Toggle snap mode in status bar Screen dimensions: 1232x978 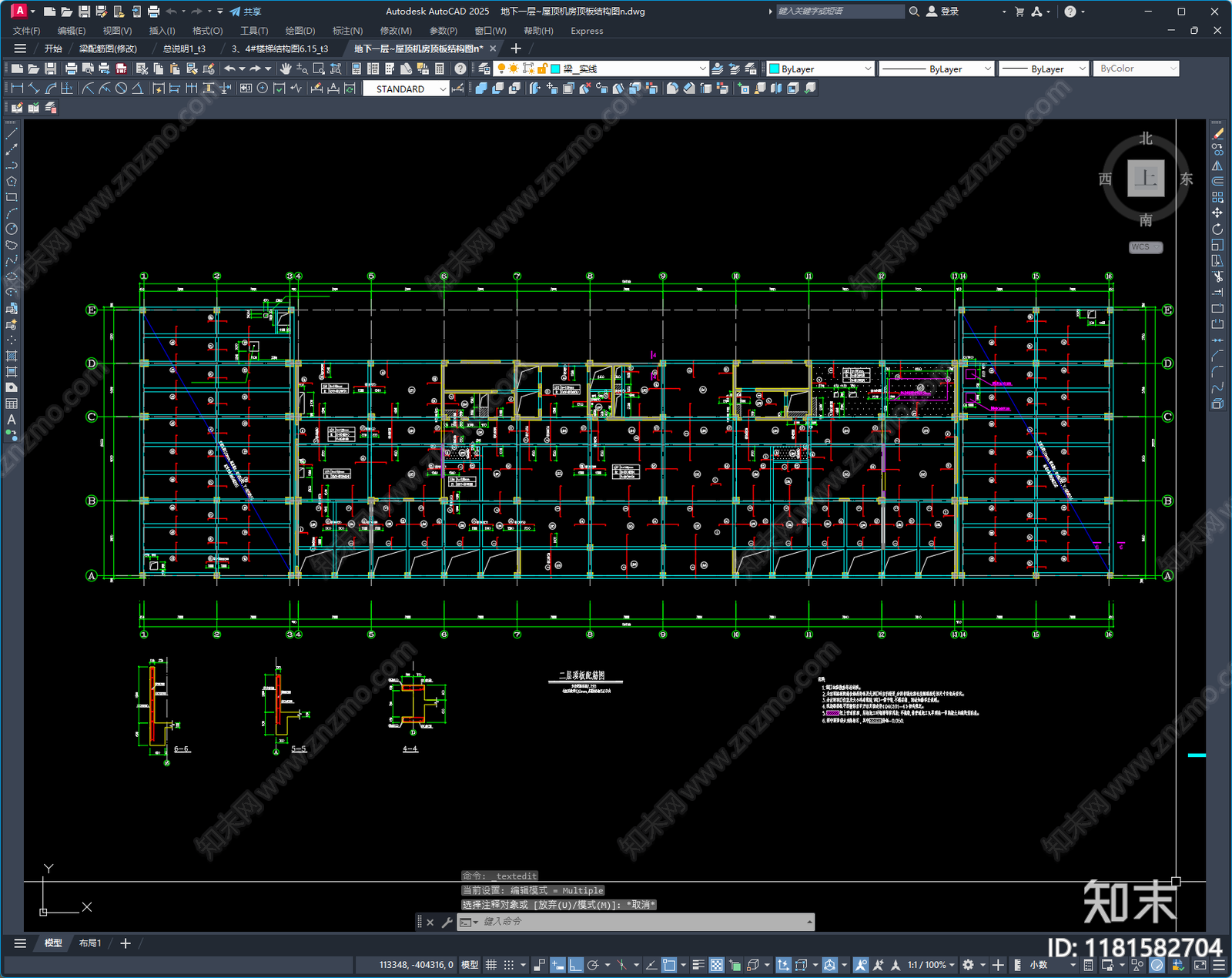coord(509,965)
